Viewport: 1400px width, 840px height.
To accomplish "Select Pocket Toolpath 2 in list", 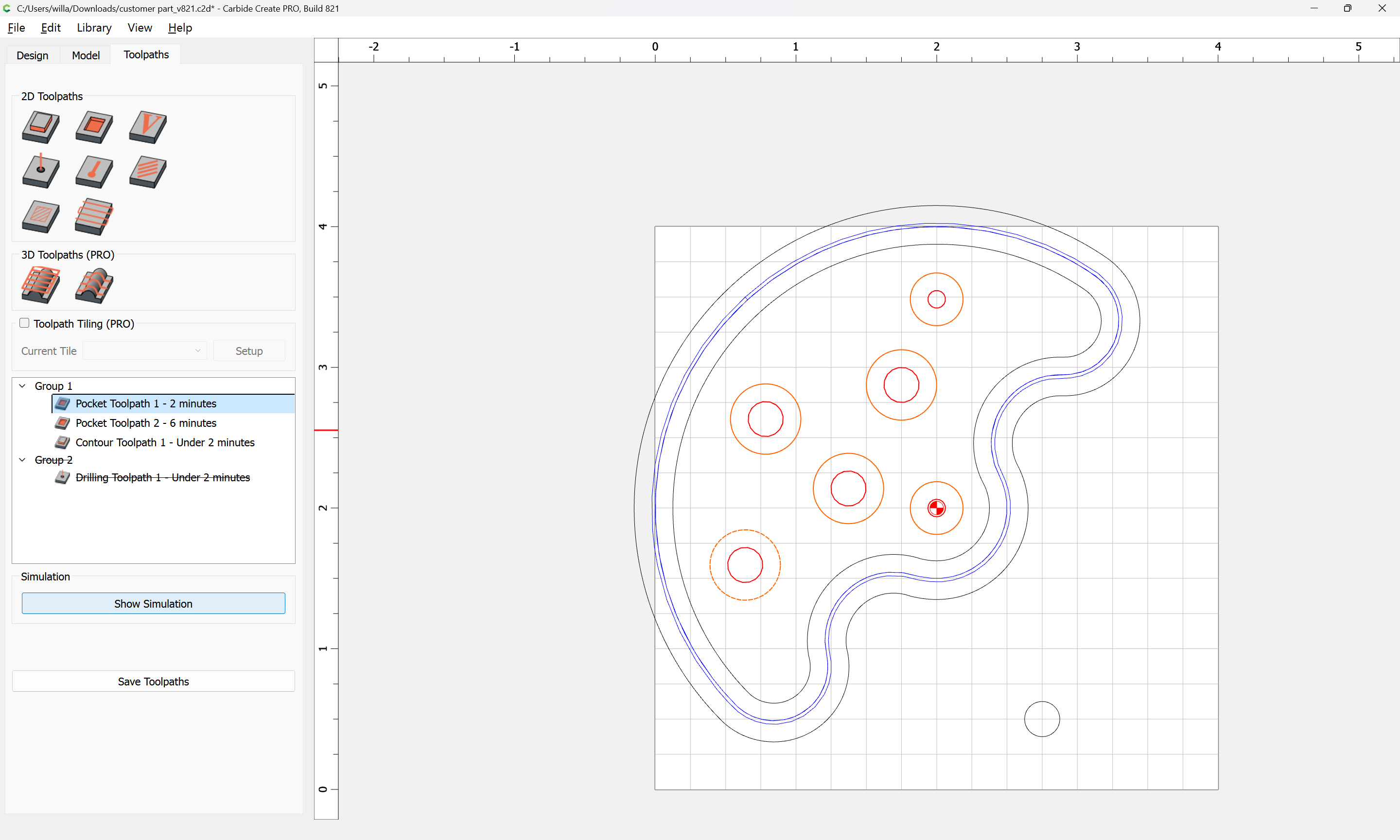I will pos(146,423).
